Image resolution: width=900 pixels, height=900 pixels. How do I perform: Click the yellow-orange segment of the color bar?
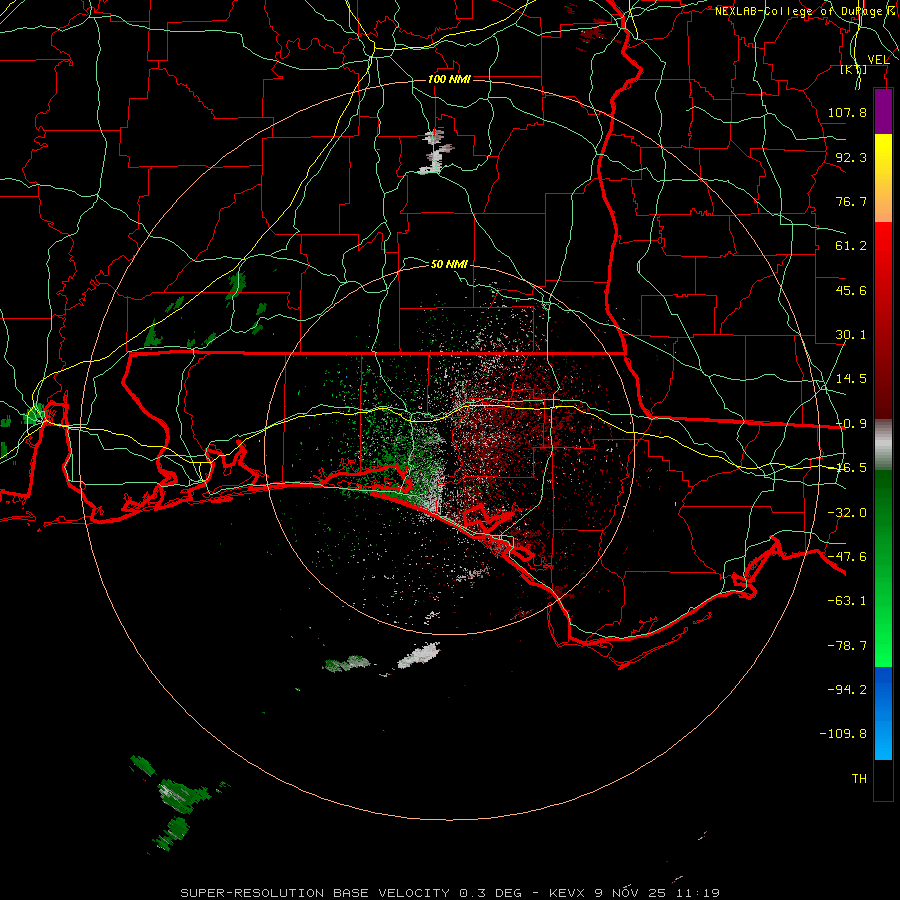pos(883,178)
